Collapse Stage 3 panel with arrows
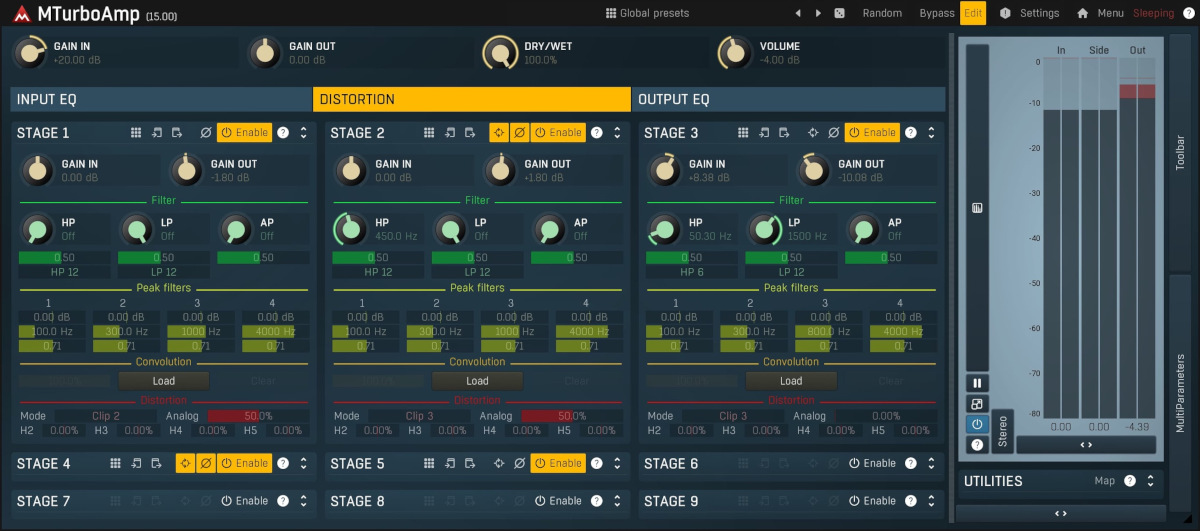 932,133
